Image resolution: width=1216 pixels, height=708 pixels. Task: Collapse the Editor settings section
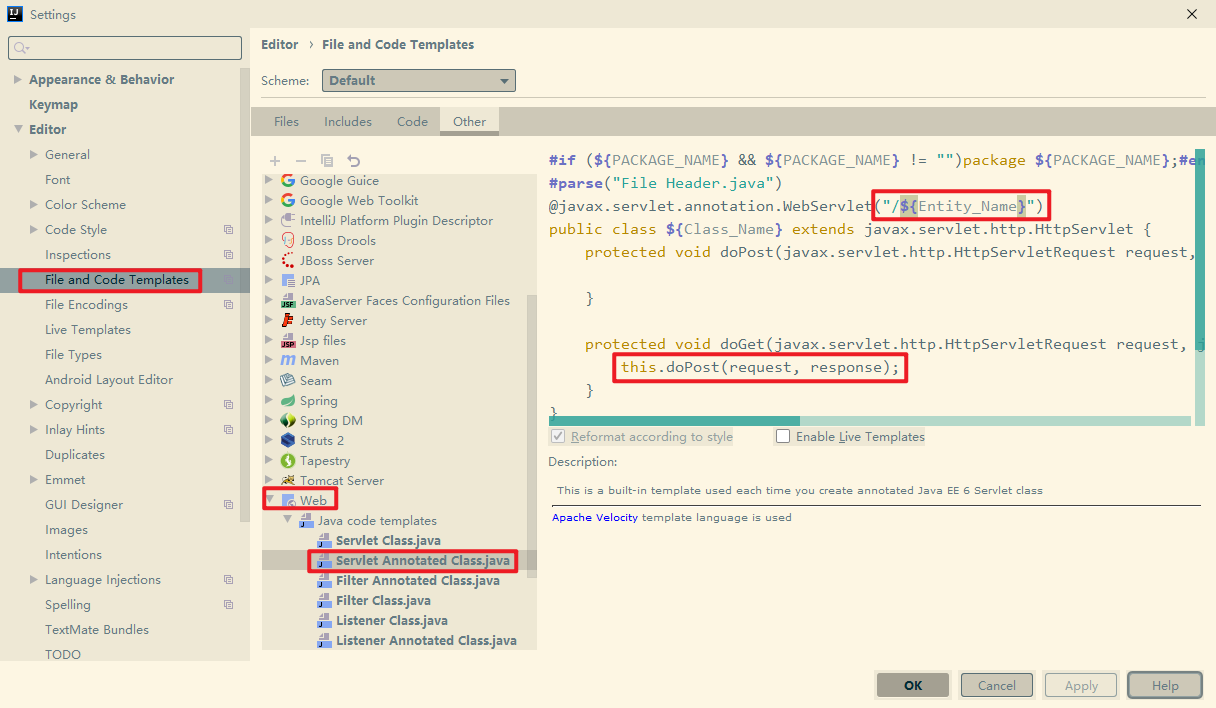tap(18, 130)
